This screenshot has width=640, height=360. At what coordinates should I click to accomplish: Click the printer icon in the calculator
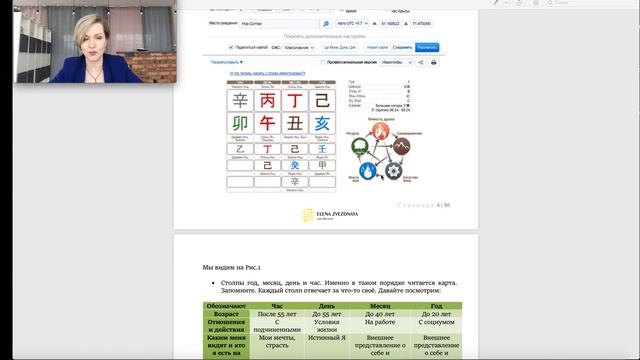point(433,62)
